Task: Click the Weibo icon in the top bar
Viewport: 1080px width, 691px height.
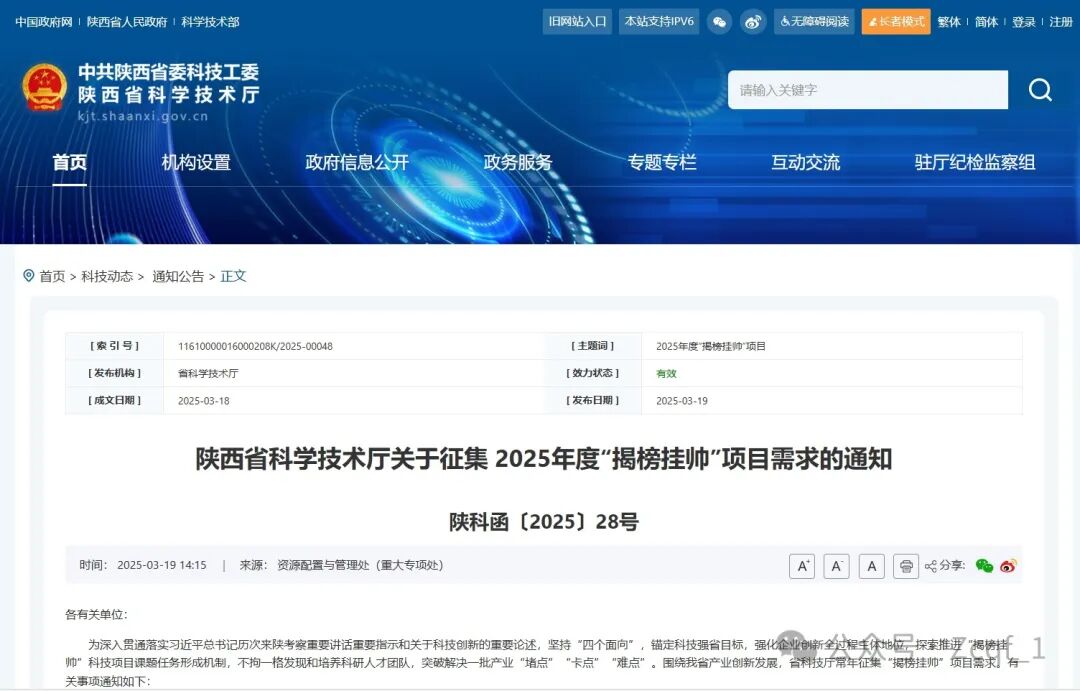Action: pyautogui.click(x=752, y=21)
